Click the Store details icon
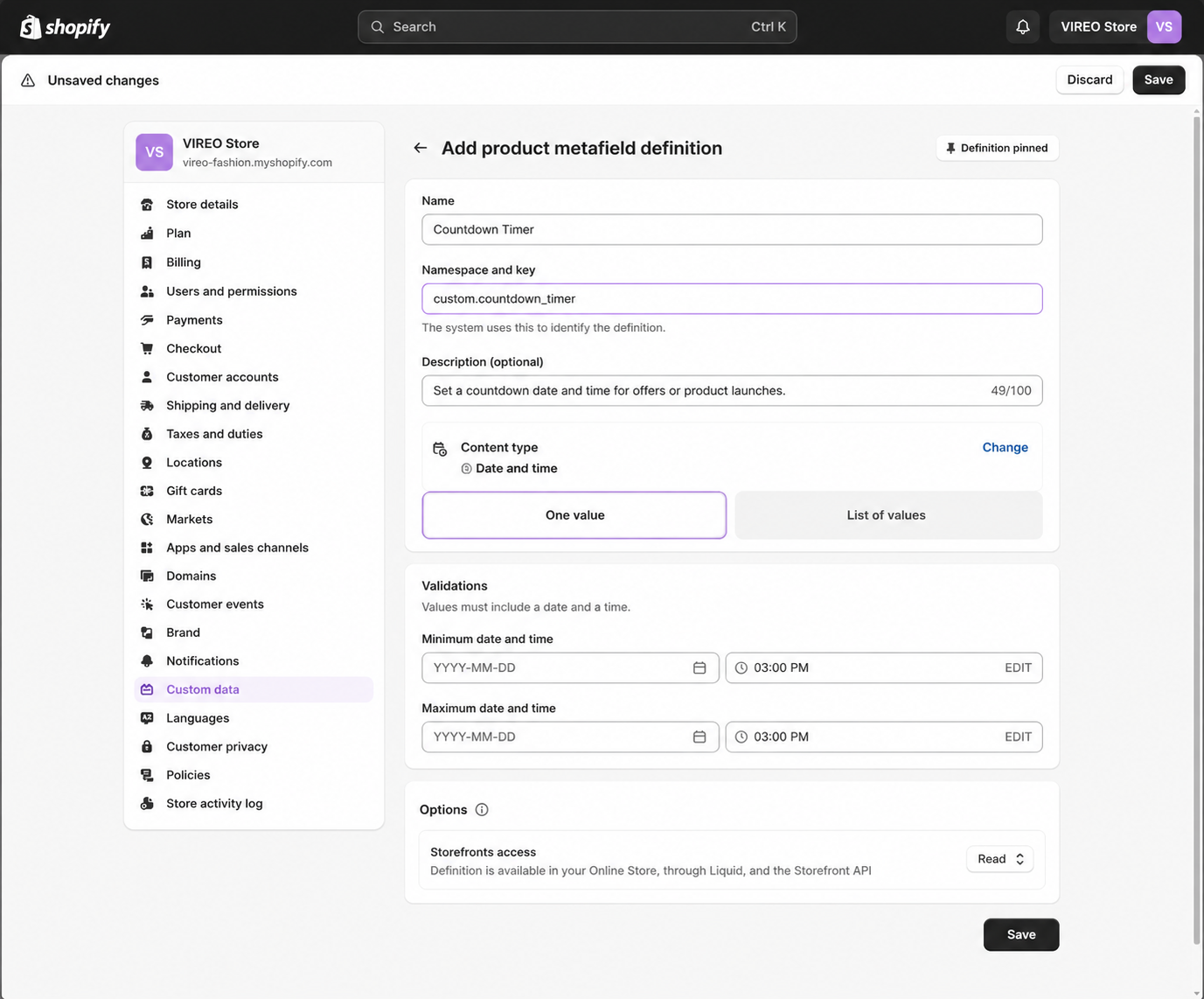This screenshot has height=999, width=1204. click(x=147, y=205)
